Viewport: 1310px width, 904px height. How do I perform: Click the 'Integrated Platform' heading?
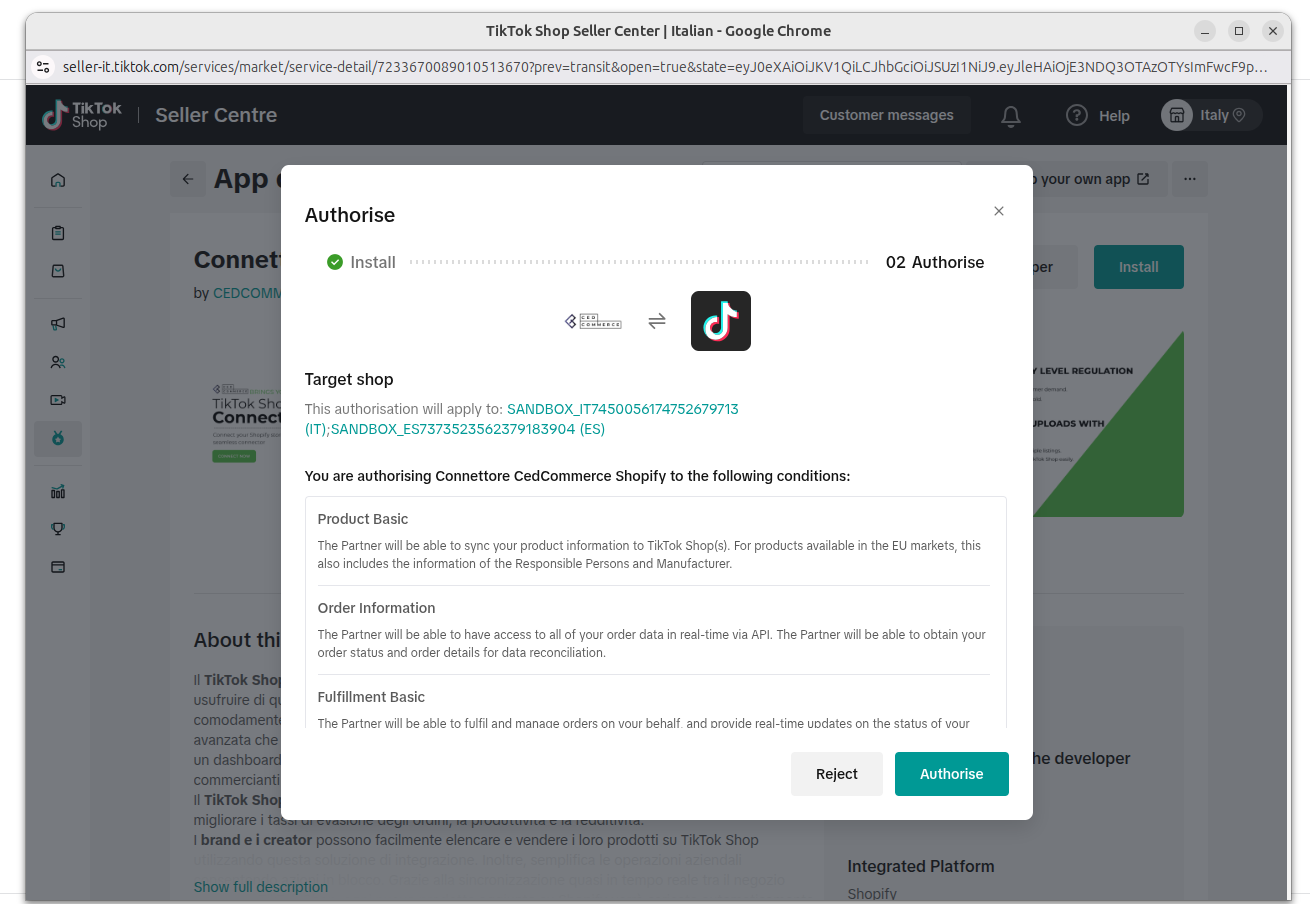coord(921,866)
